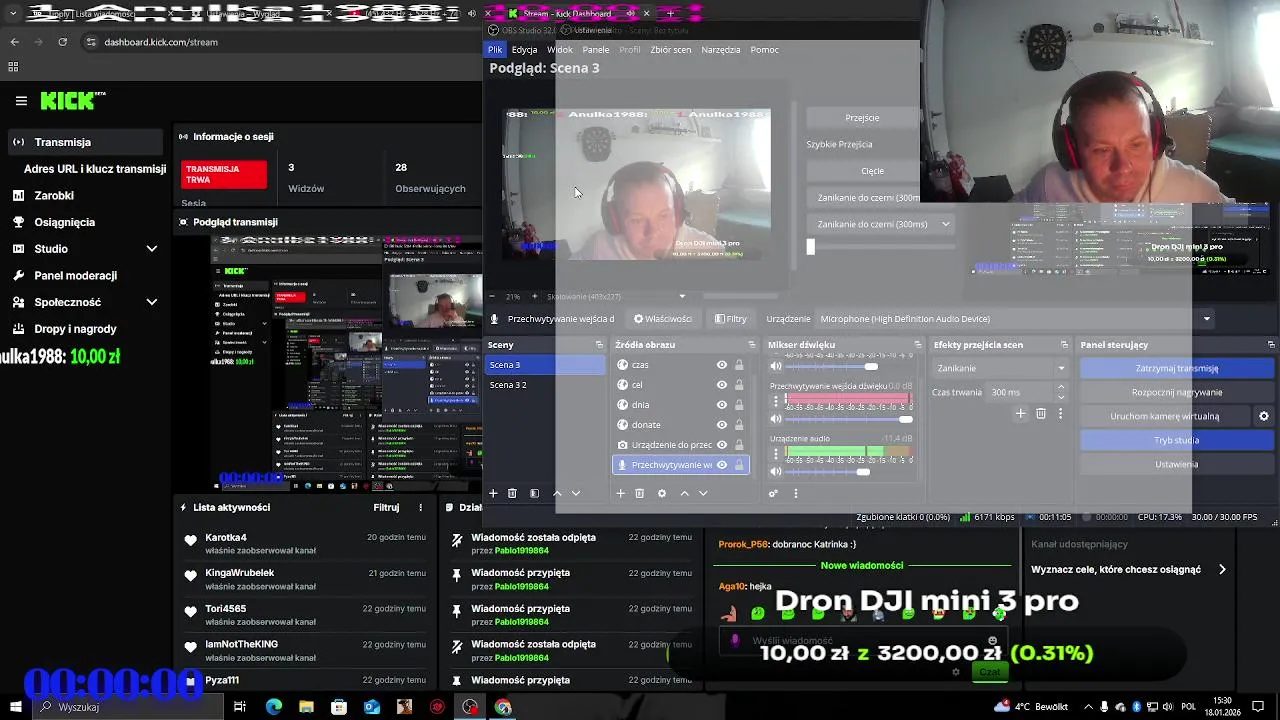Screen dimensions: 1280x720
Task: Delete selected scene with the Sceny trash icon
Action: coord(512,493)
